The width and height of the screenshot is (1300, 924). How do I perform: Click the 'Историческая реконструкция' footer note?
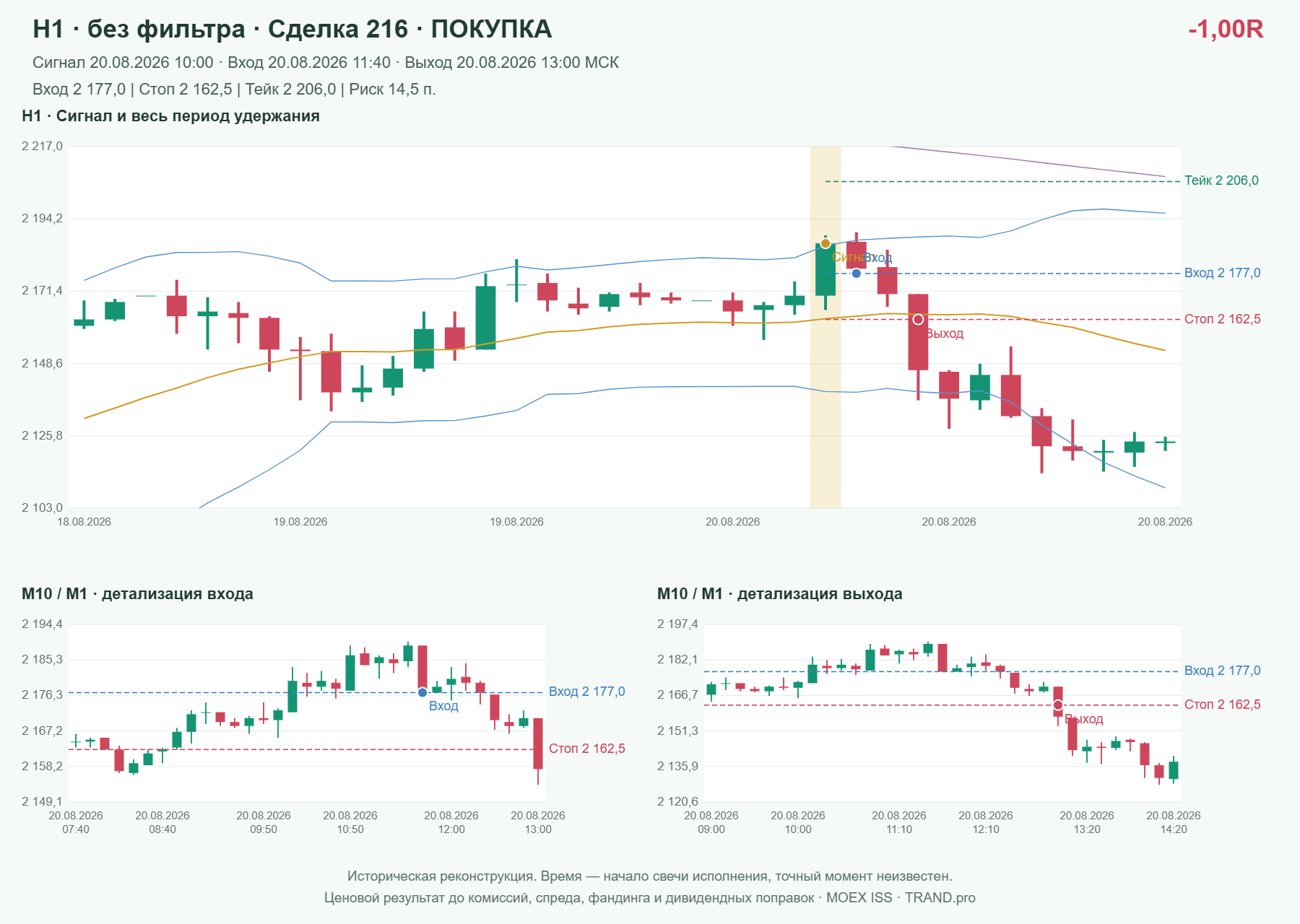pyautogui.click(x=650, y=876)
